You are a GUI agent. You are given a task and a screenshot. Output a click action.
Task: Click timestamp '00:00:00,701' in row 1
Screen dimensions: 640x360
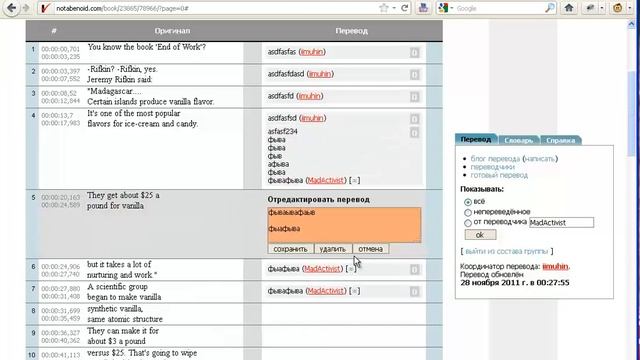[x=60, y=49]
